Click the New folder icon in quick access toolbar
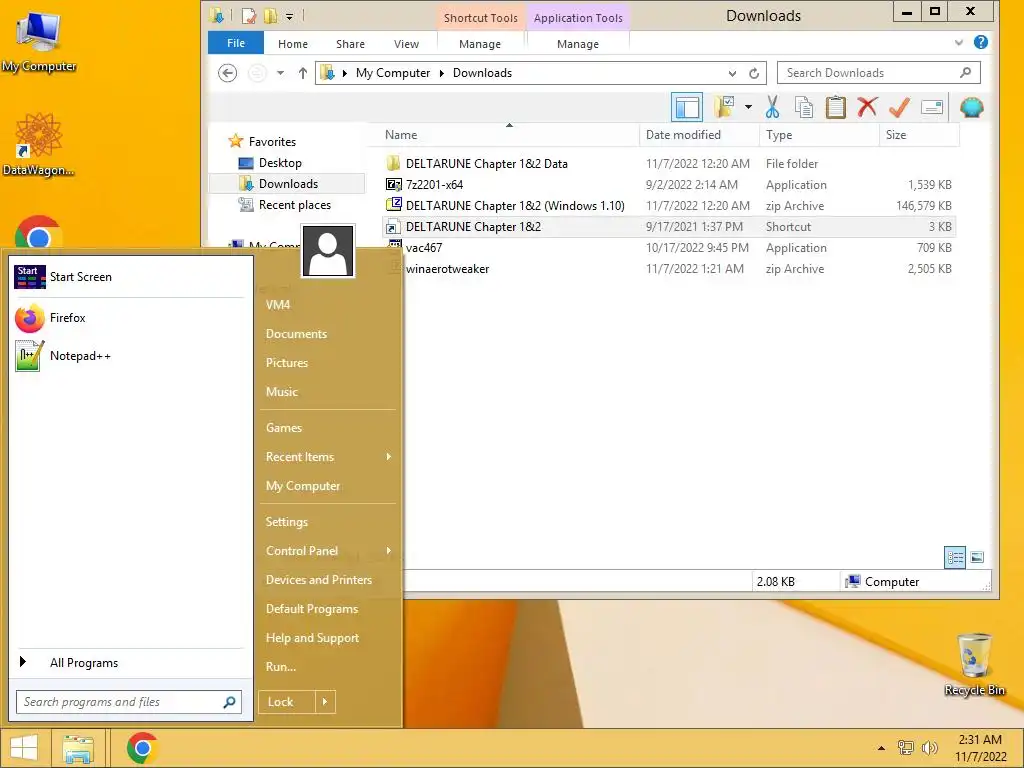The height and width of the screenshot is (768, 1024). tap(270, 16)
